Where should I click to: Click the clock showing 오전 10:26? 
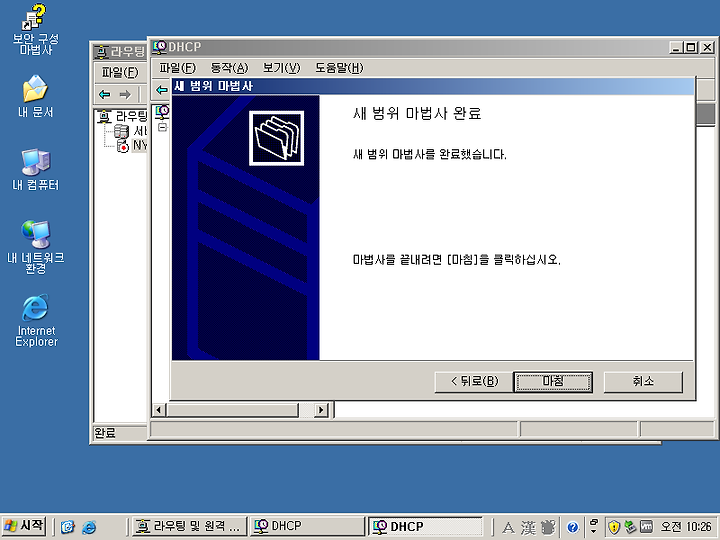(x=686, y=527)
